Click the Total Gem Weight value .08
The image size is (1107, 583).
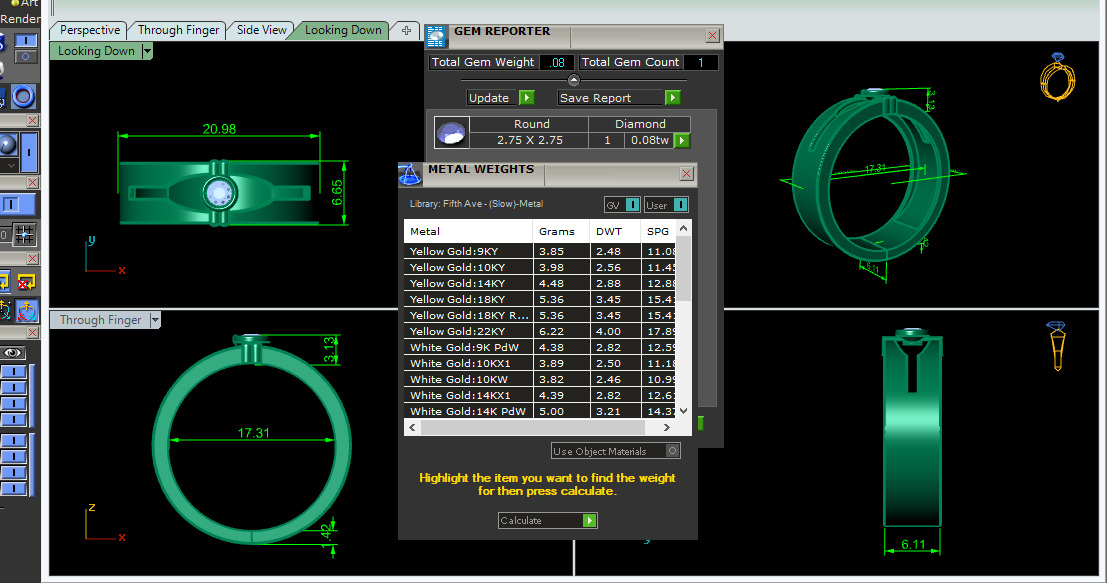[x=557, y=62]
